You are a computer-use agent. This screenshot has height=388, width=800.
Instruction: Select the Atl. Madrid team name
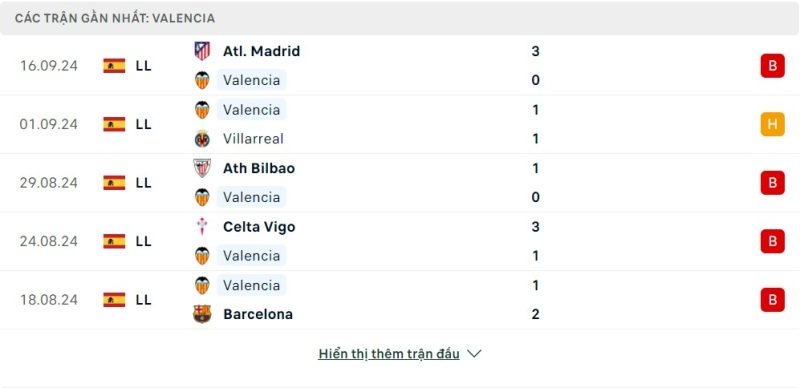(261, 51)
